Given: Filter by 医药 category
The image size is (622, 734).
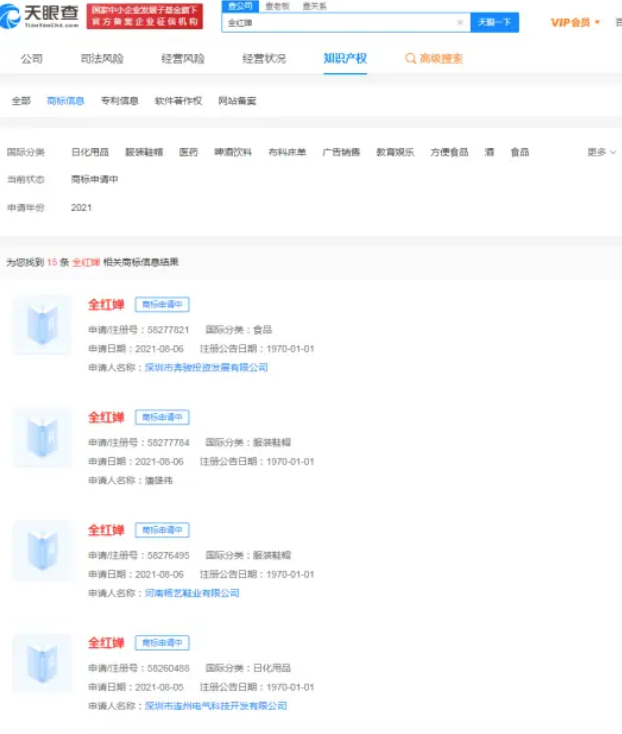Looking at the screenshot, I should point(189,152).
